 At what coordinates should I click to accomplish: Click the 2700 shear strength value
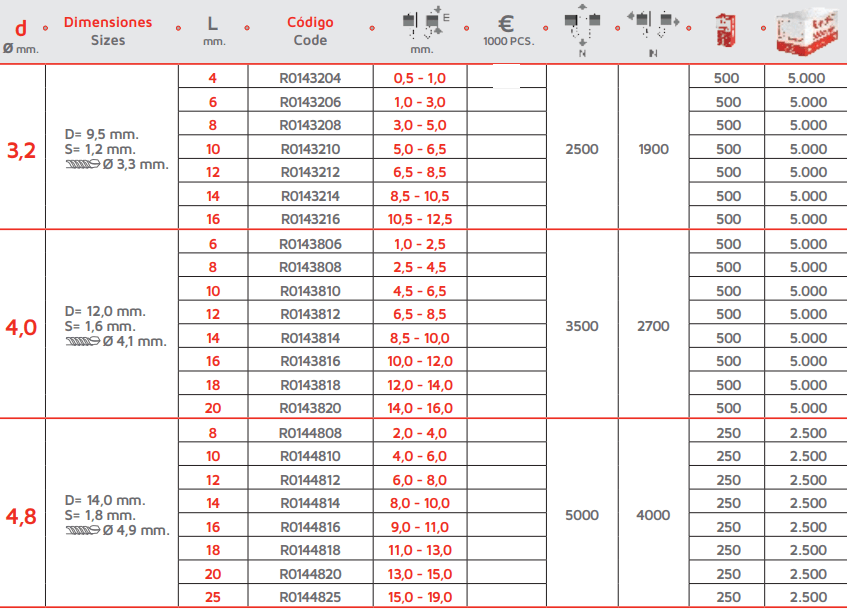tap(653, 326)
